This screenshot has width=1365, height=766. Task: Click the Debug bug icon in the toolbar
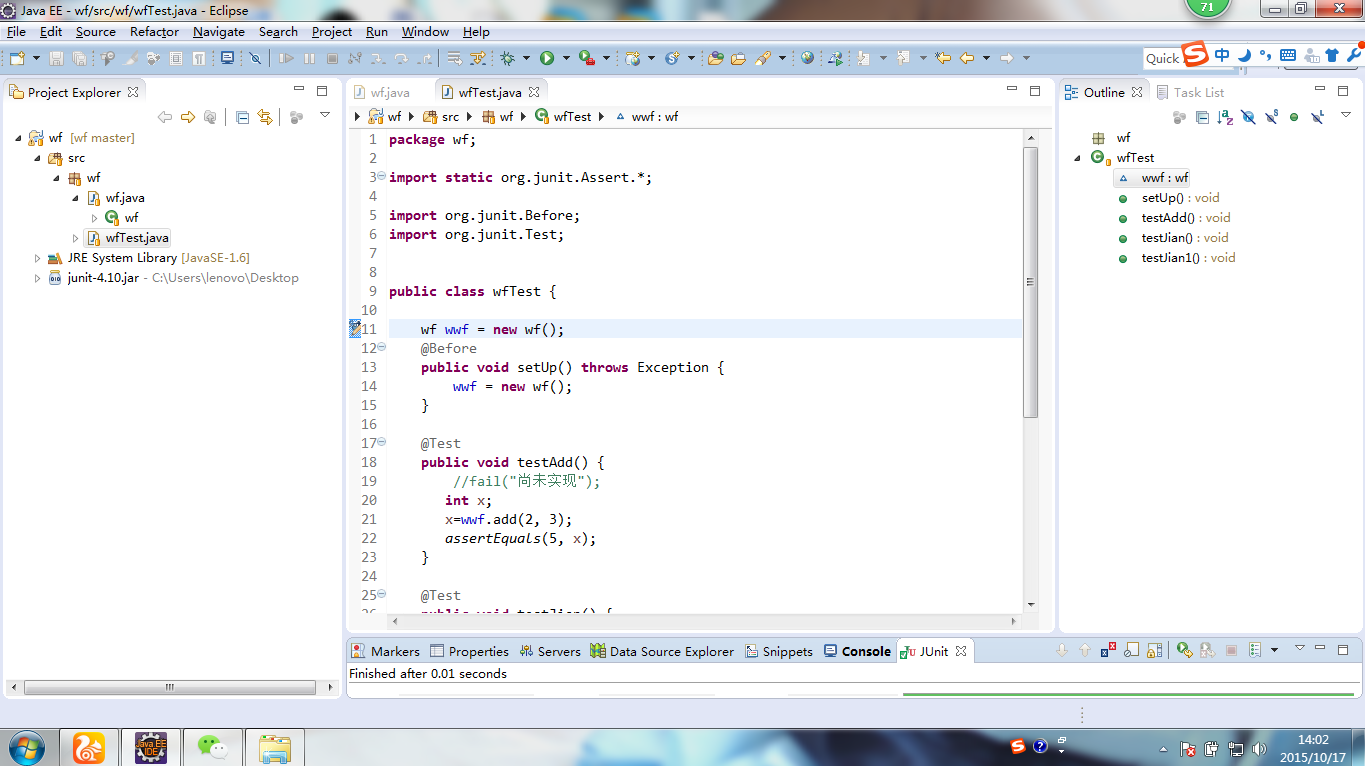(x=508, y=58)
